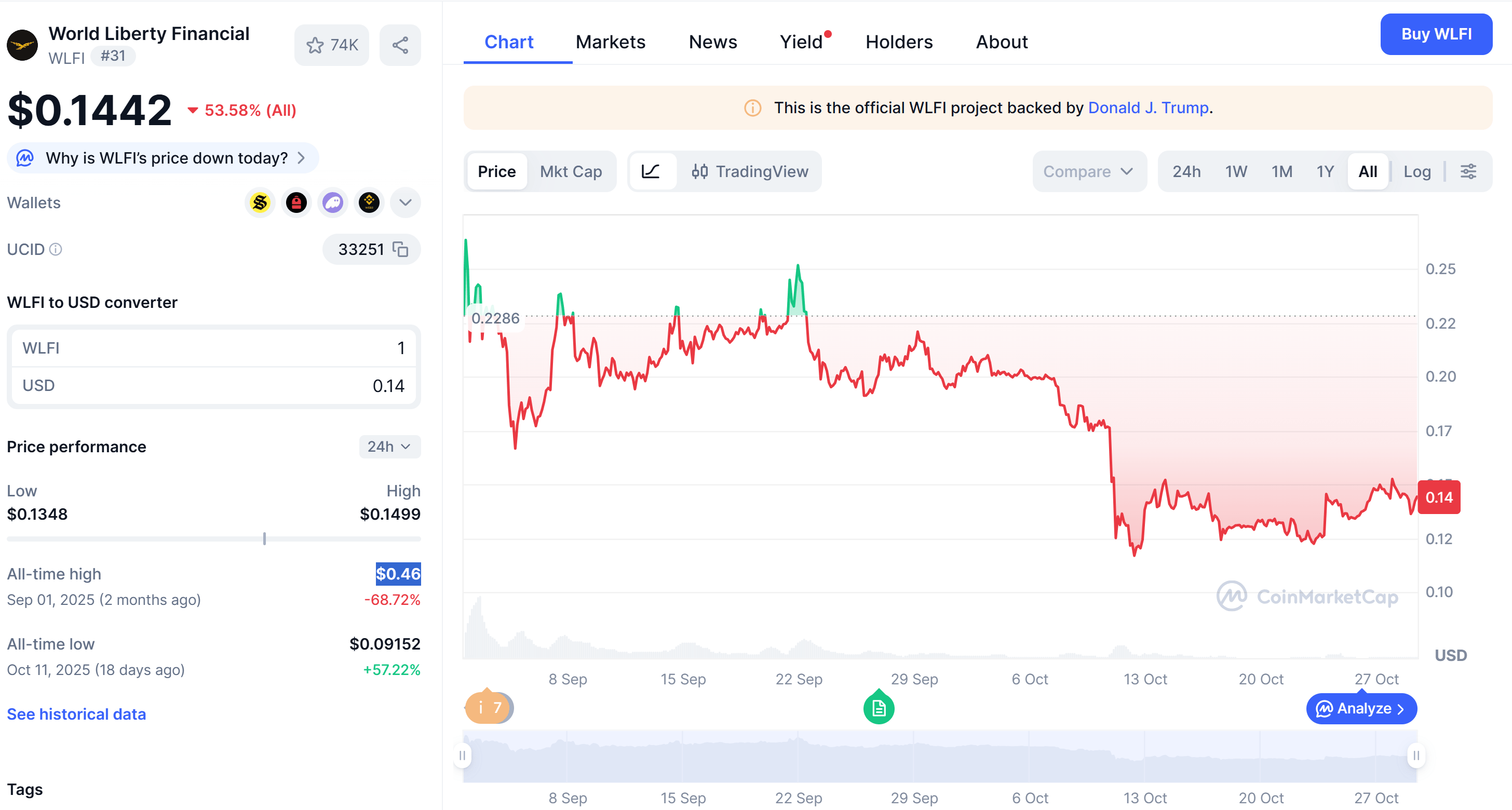Click the UCID info icon
This screenshot has height=810, width=1512.
point(56,249)
